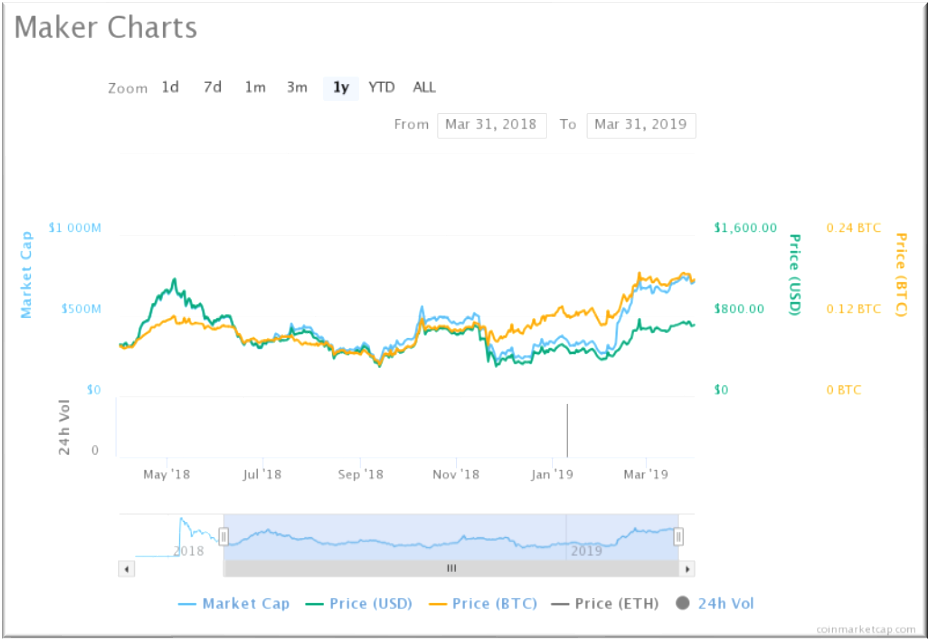Select the ALL zoom range

(424, 88)
